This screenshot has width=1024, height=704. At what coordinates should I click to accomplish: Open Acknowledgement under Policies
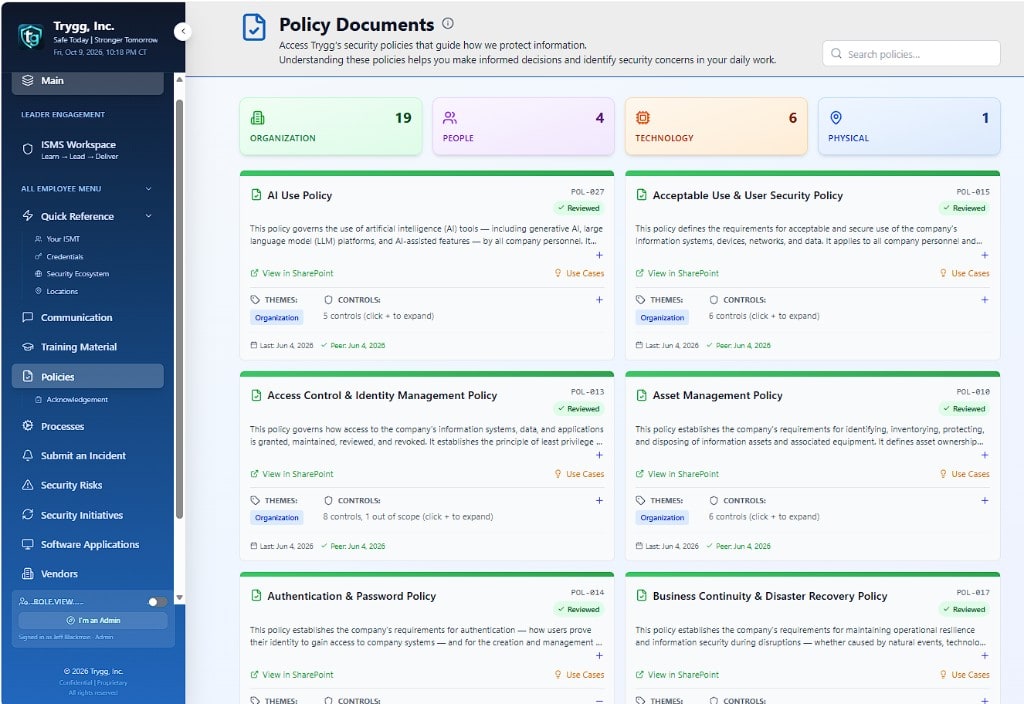[76, 399]
